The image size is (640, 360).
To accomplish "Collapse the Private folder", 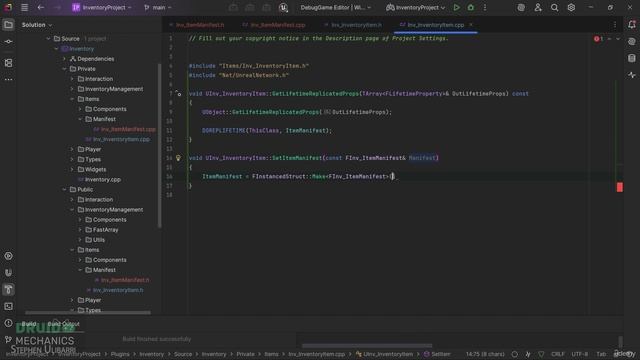I will 64,69.
